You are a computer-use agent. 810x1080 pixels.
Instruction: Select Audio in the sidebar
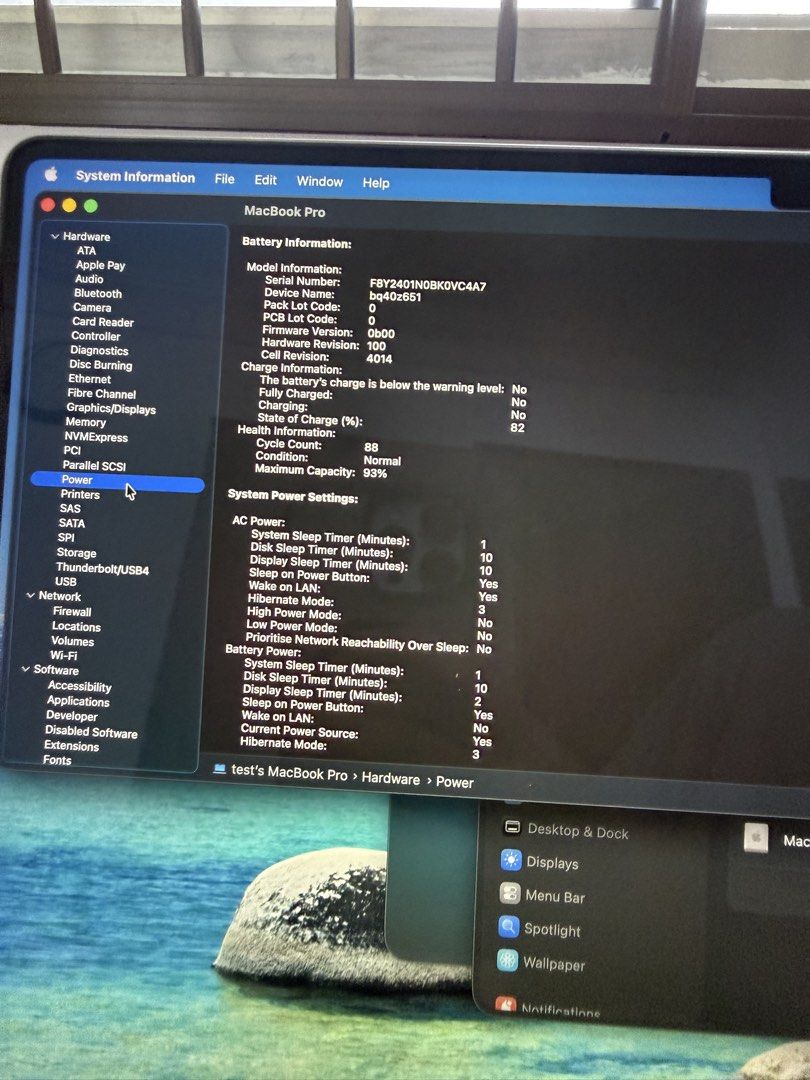89,279
